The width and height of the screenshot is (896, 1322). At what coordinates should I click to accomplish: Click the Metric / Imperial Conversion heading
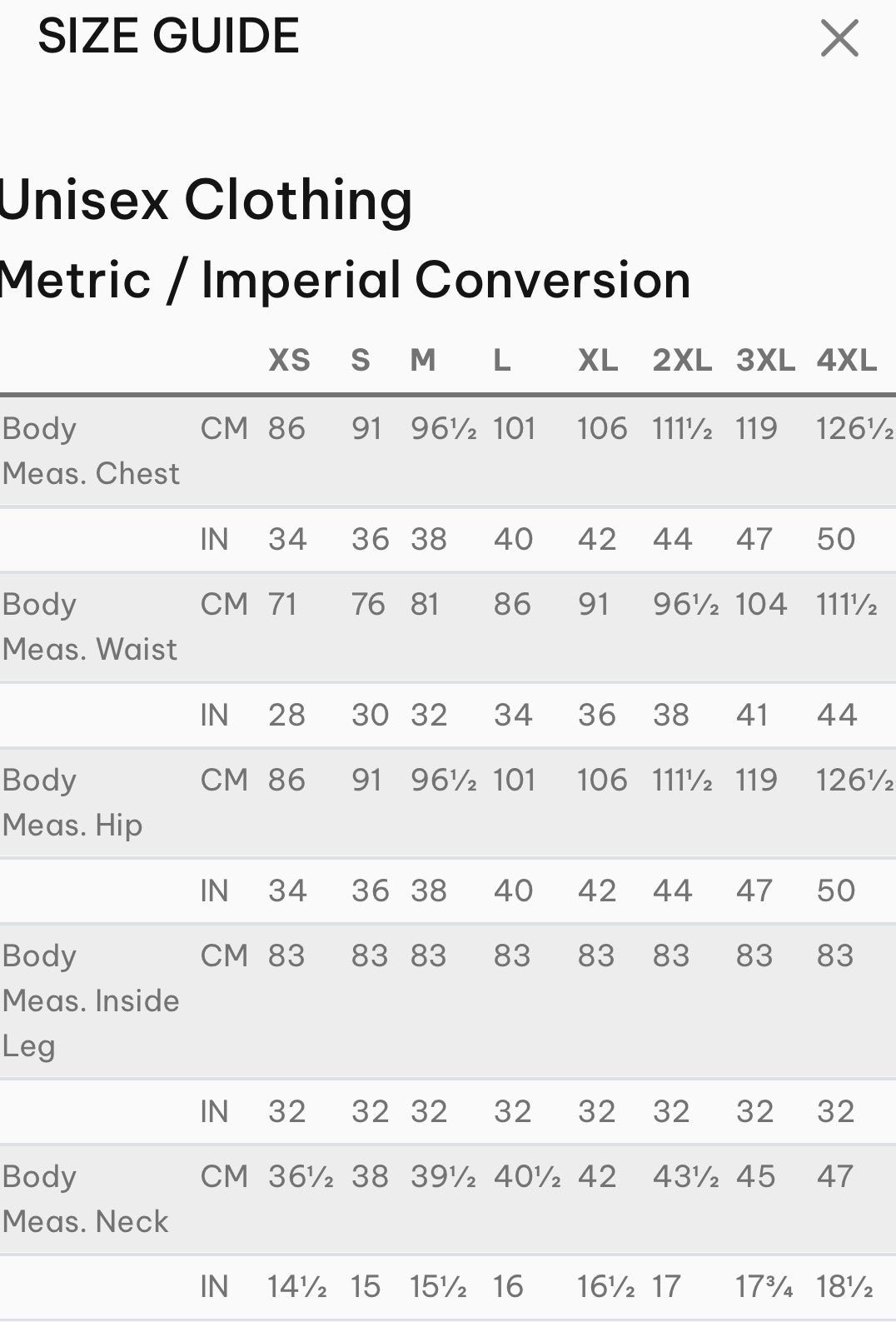click(x=345, y=279)
